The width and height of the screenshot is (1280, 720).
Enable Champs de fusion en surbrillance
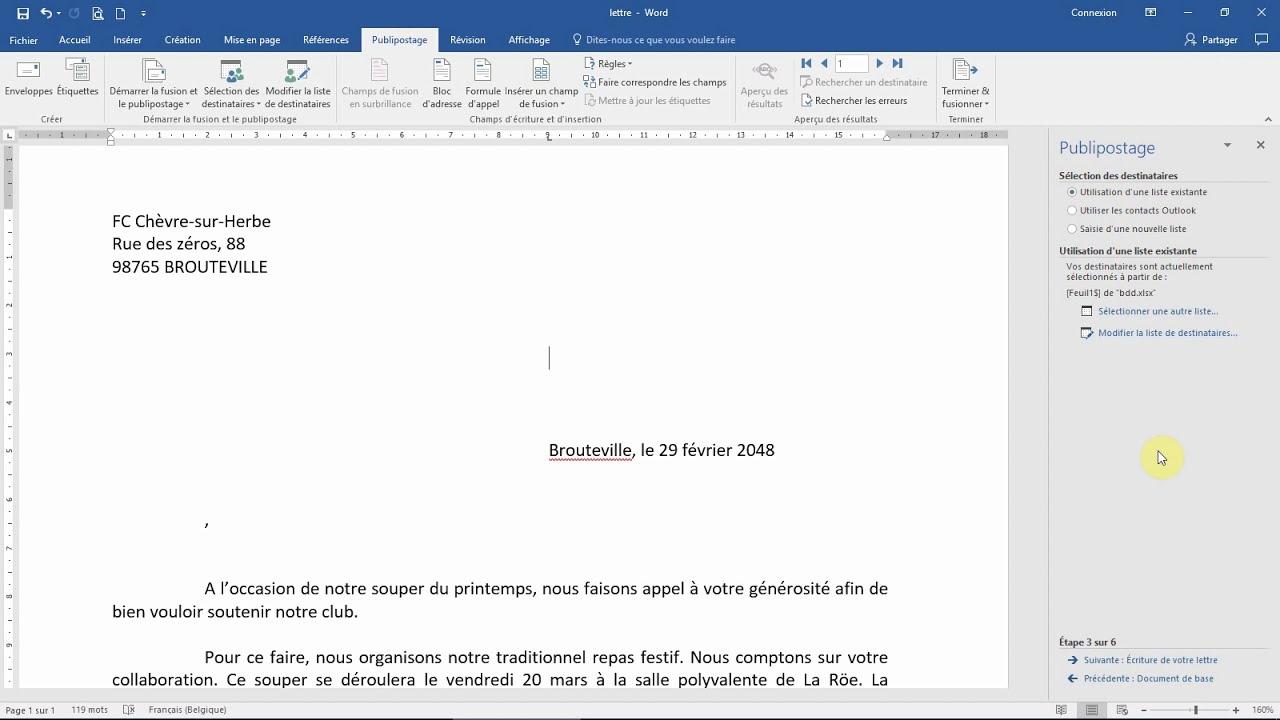coord(380,82)
